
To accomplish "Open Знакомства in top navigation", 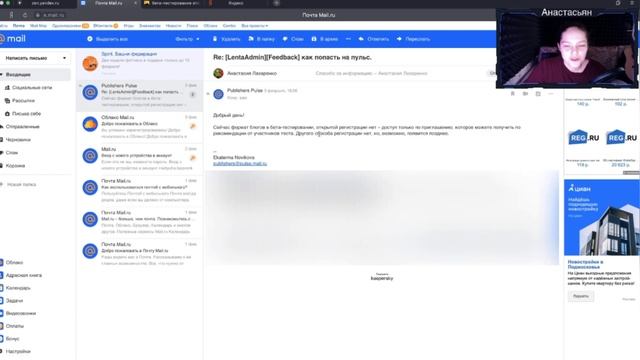I will coord(149,25).
